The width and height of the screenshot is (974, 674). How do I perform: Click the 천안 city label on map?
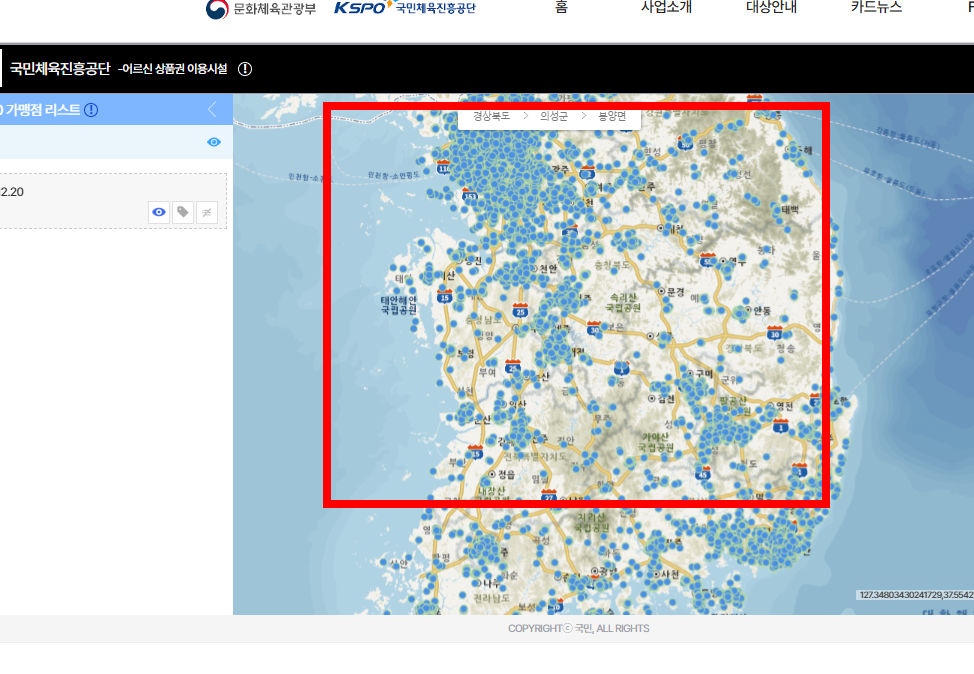coord(548,268)
